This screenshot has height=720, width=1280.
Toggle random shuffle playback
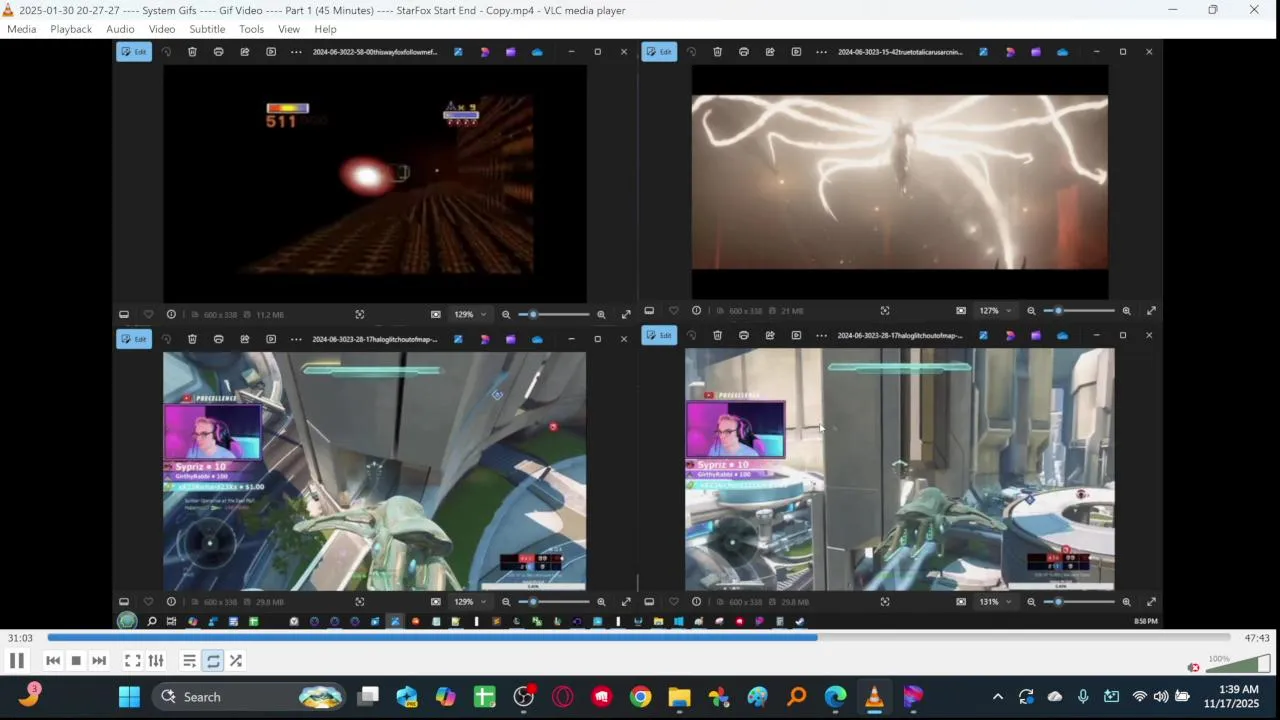click(x=236, y=661)
